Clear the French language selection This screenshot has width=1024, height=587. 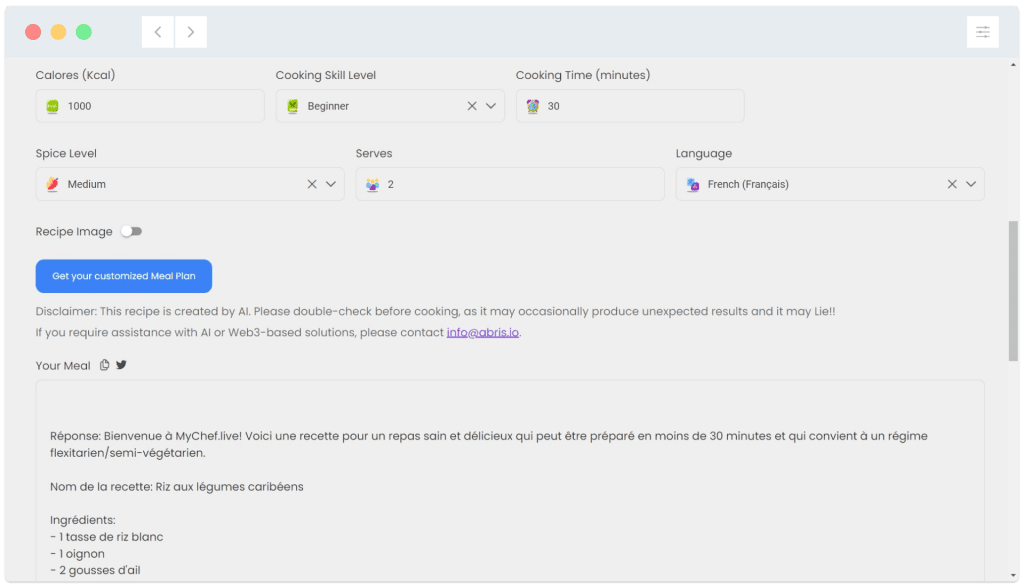click(x=952, y=184)
